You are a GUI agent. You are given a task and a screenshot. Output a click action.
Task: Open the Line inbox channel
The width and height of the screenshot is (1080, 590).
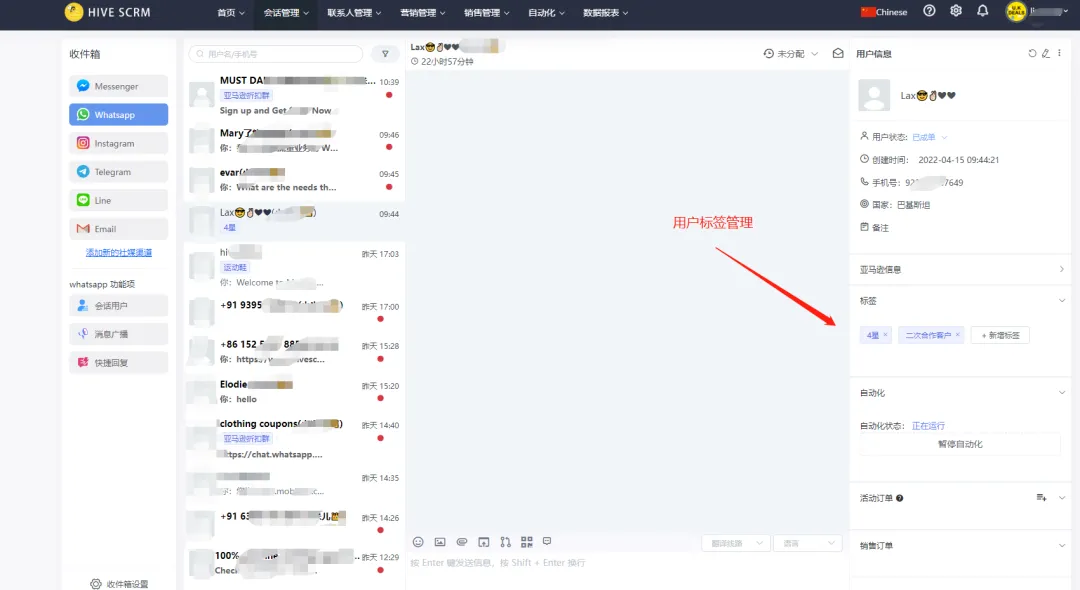click(118, 200)
